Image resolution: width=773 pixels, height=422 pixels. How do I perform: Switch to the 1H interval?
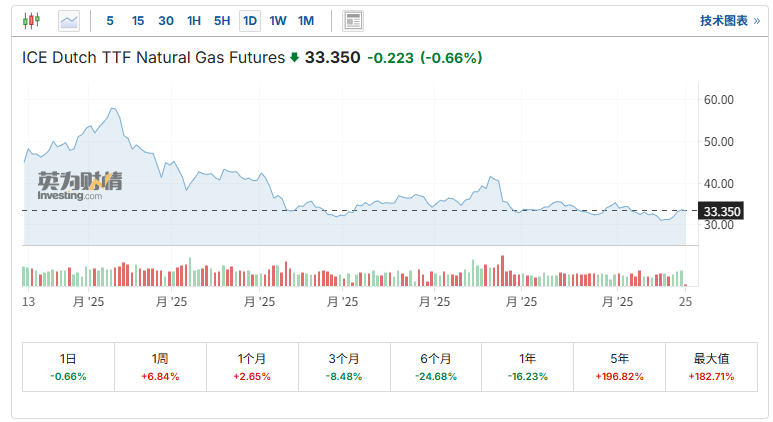[x=194, y=20]
